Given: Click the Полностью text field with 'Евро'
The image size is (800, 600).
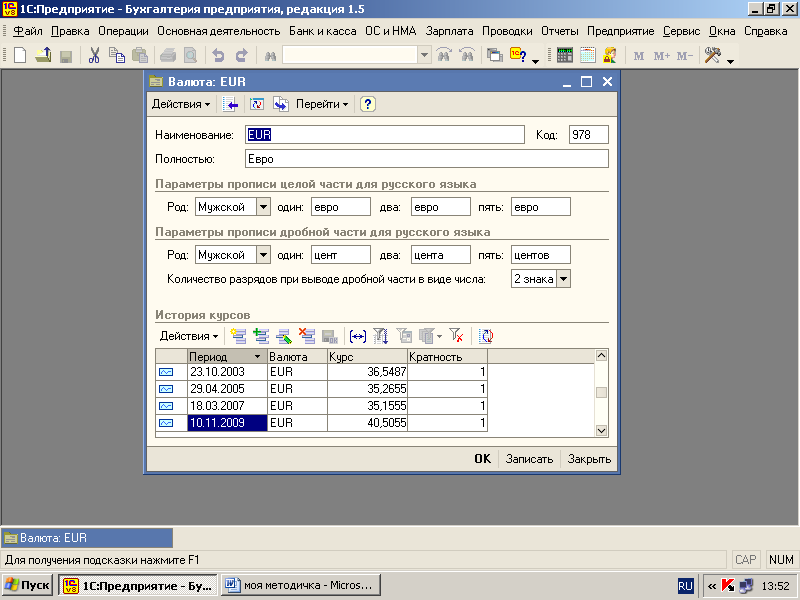Looking at the screenshot, I should pyautogui.click(x=426, y=159).
